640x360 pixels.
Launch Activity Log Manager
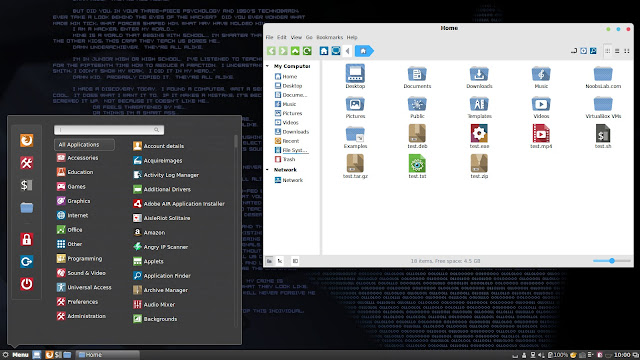tap(166, 175)
